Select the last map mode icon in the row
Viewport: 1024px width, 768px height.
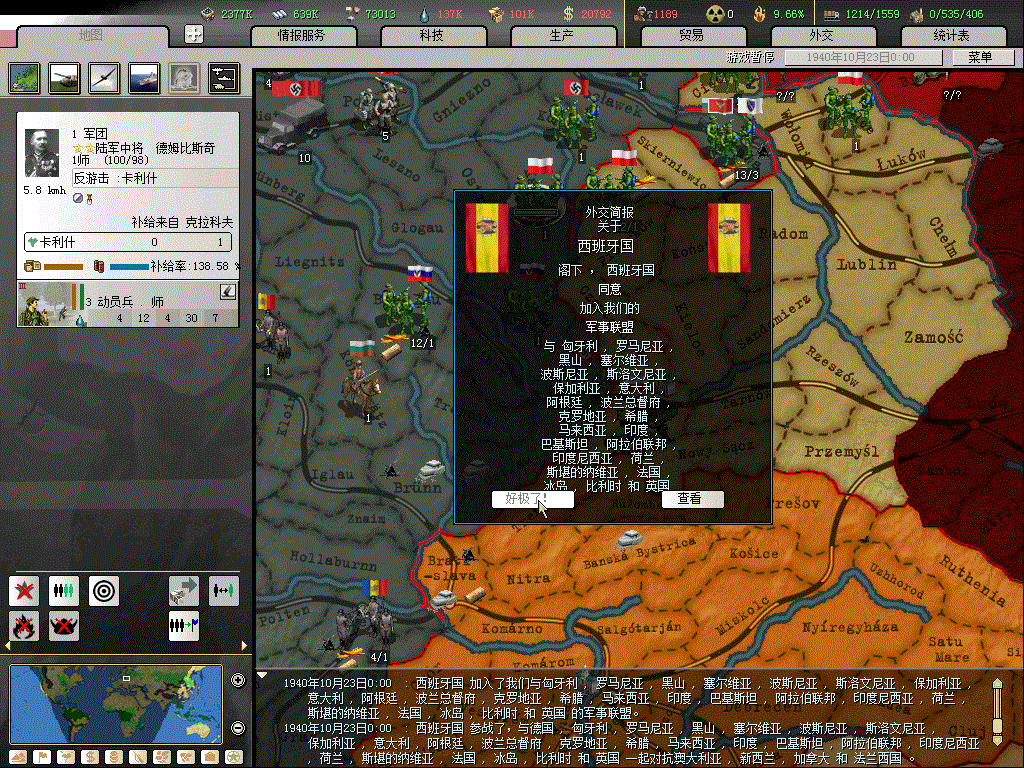pos(234,758)
